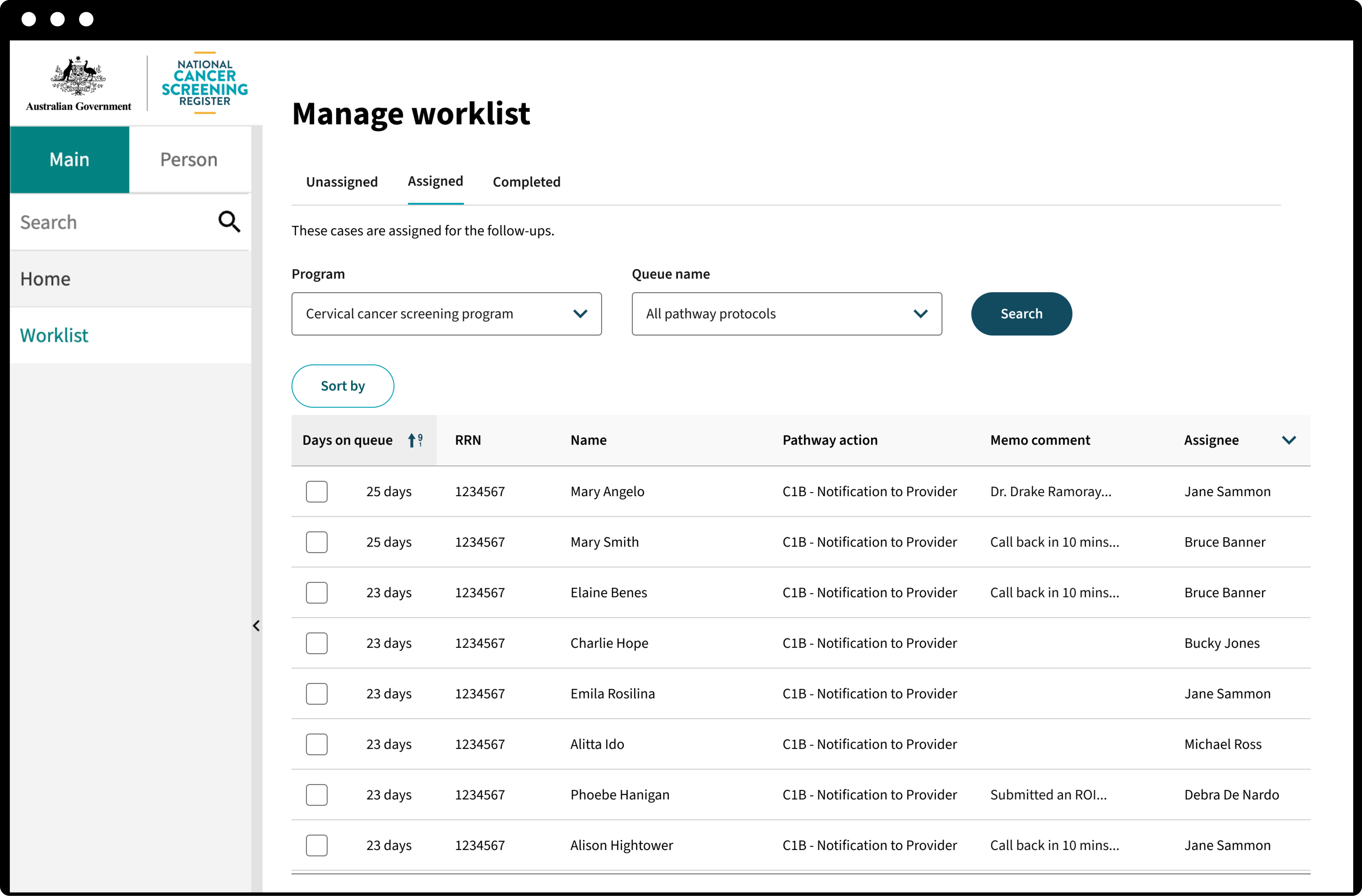Click '23 days' in Phoebe Hanigan row

[x=389, y=795]
